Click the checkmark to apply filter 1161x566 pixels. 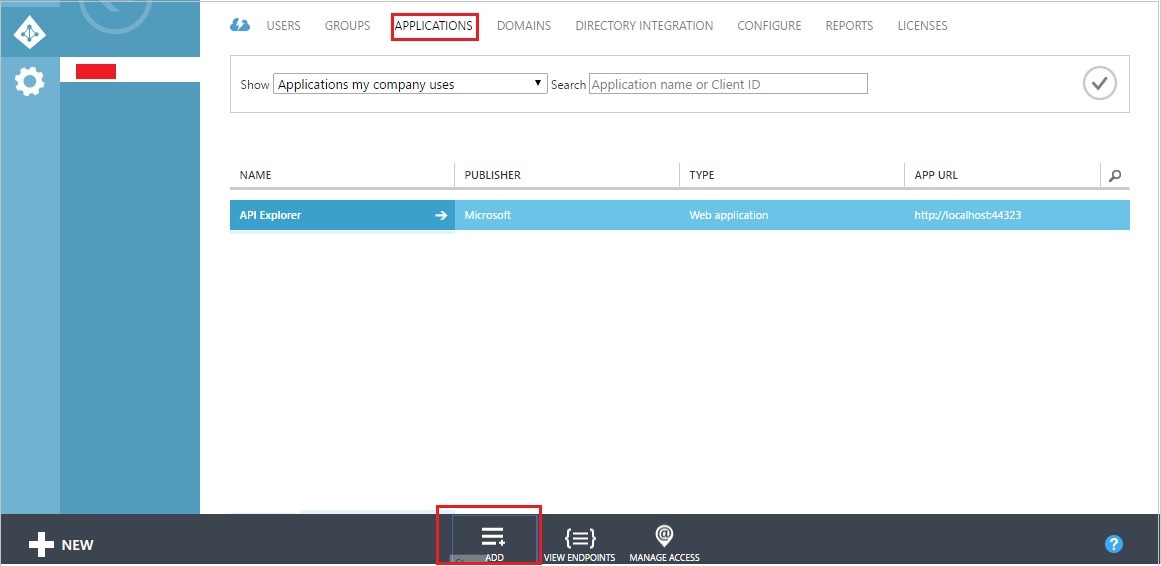click(x=1100, y=84)
